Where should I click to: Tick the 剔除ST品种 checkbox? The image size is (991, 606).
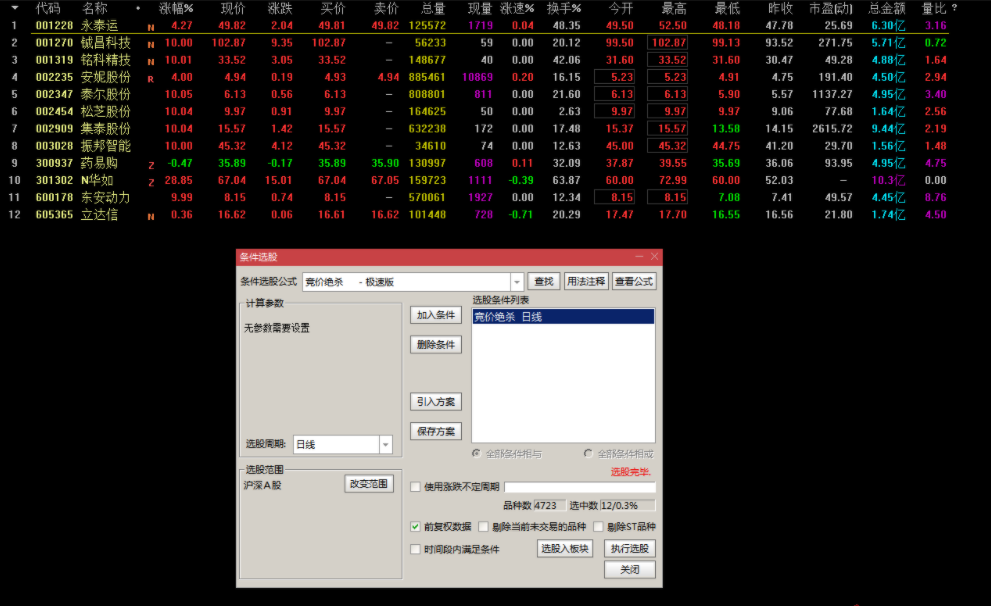pos(599,526)
